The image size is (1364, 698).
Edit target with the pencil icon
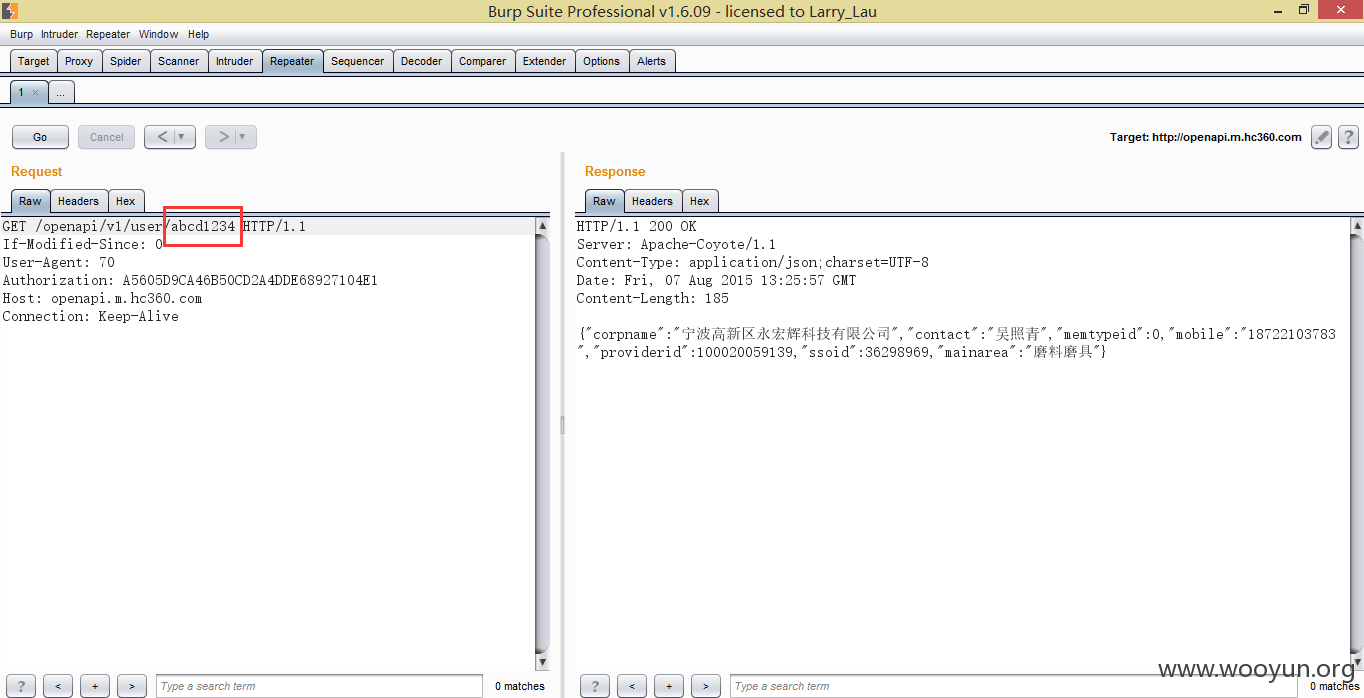coord(1322,137)
